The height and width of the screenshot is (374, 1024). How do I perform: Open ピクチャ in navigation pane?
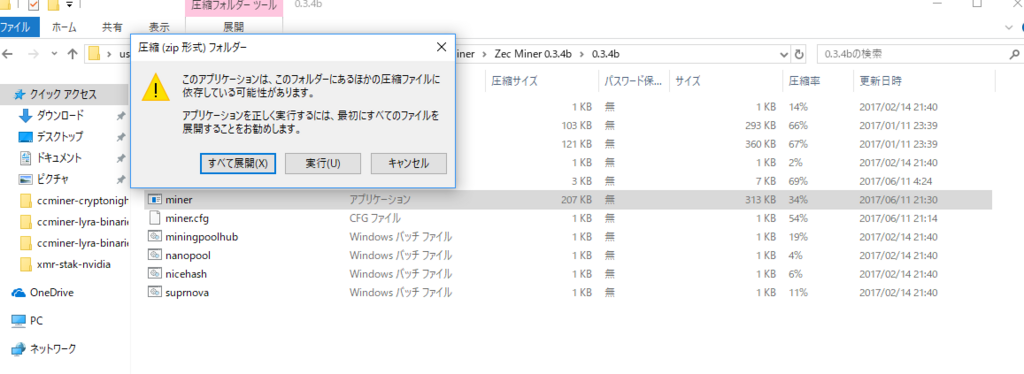(52, 178)
